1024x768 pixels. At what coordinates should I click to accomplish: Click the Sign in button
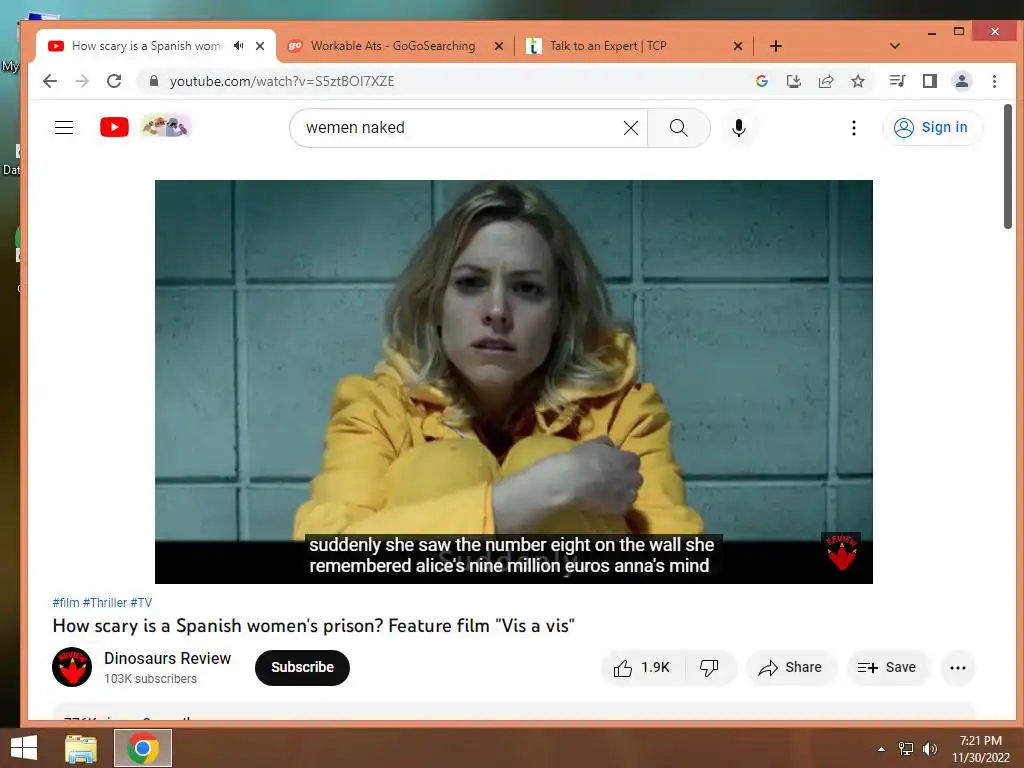931,127
